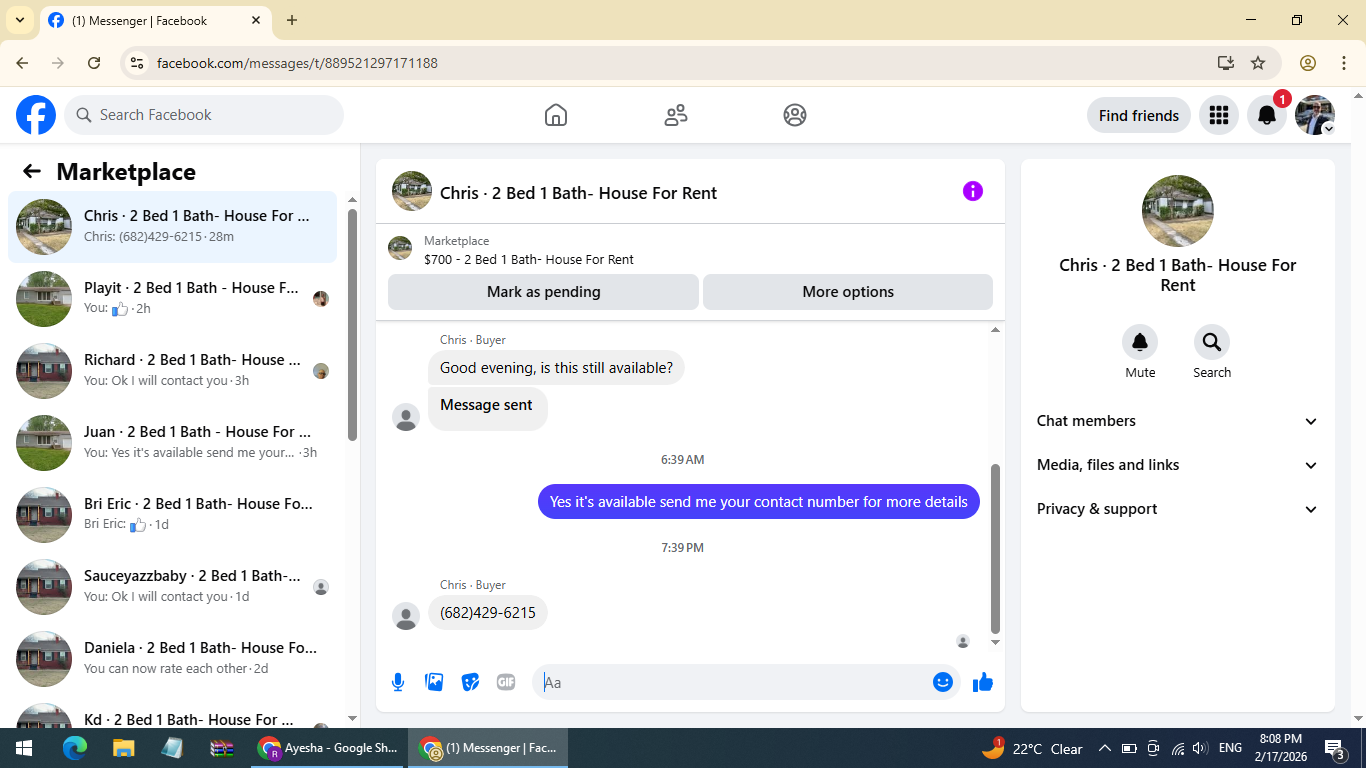This screenshot has height=768, width=1366.
Task: Open Windows Start menu
Action: 24,748
